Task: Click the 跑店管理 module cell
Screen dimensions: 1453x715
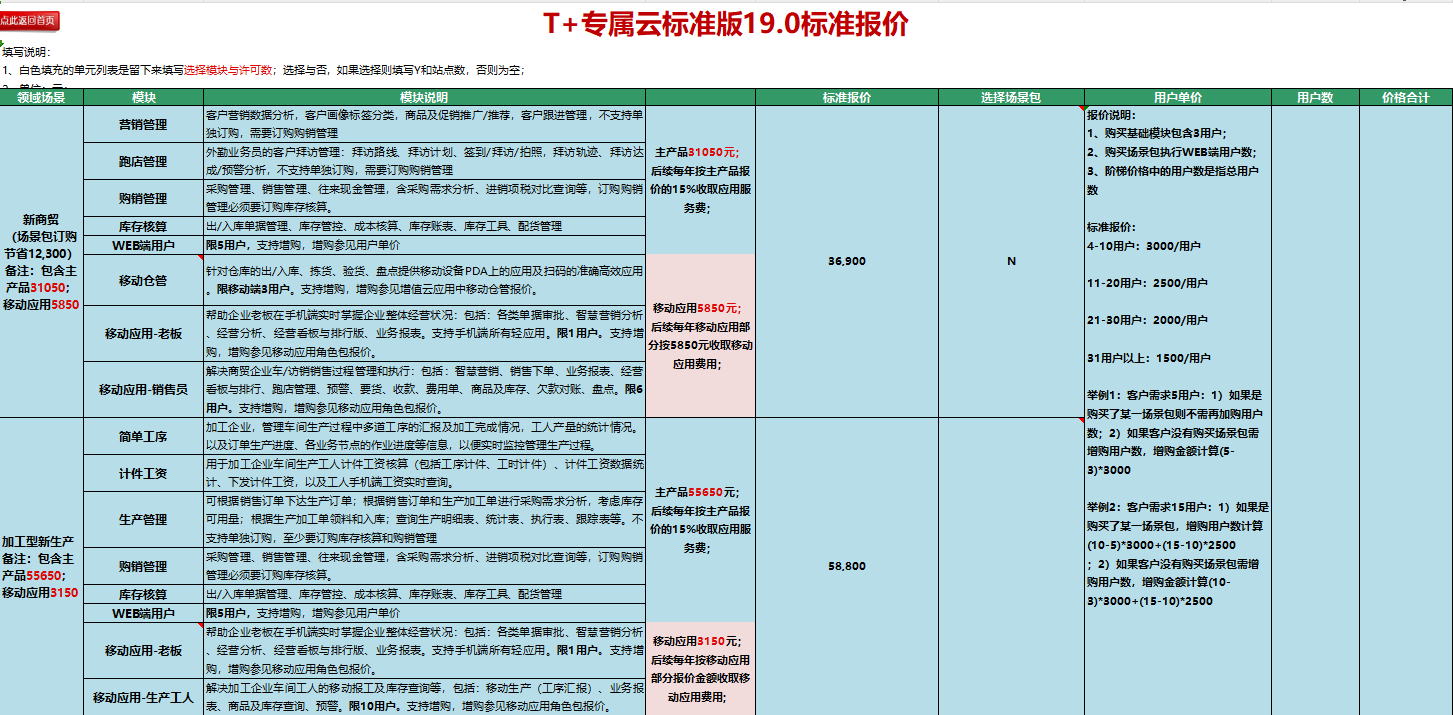Action: (x=143, y=161)
